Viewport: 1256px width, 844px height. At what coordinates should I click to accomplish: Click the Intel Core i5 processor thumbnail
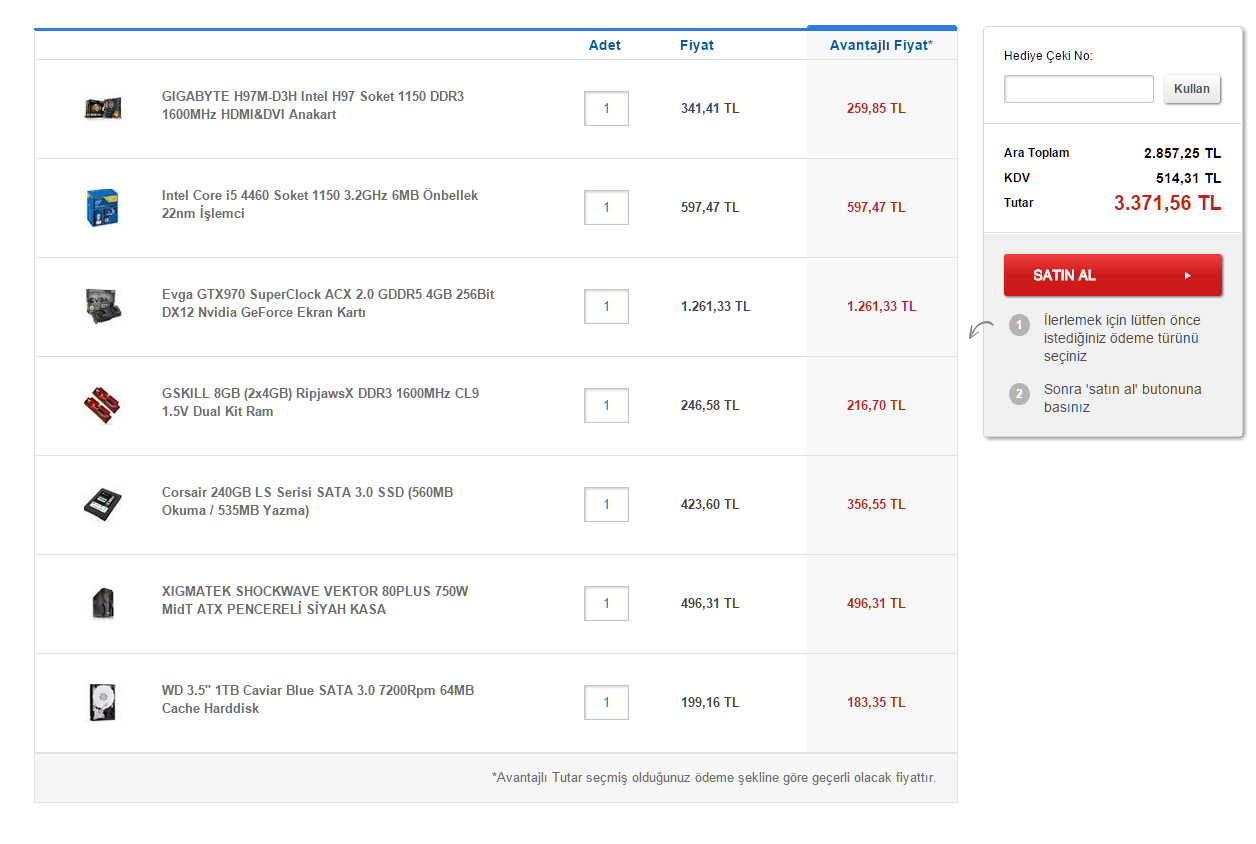[102, 207]
